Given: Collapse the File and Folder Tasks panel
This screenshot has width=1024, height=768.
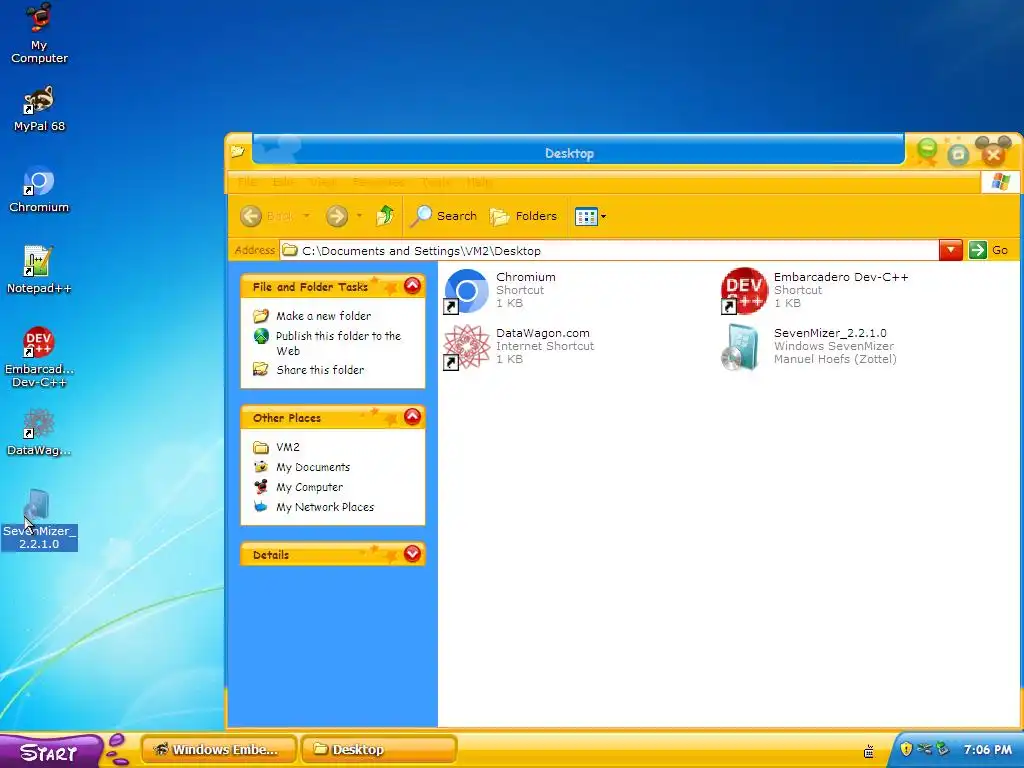Looking at the screenshot, I should click(412, 285).
